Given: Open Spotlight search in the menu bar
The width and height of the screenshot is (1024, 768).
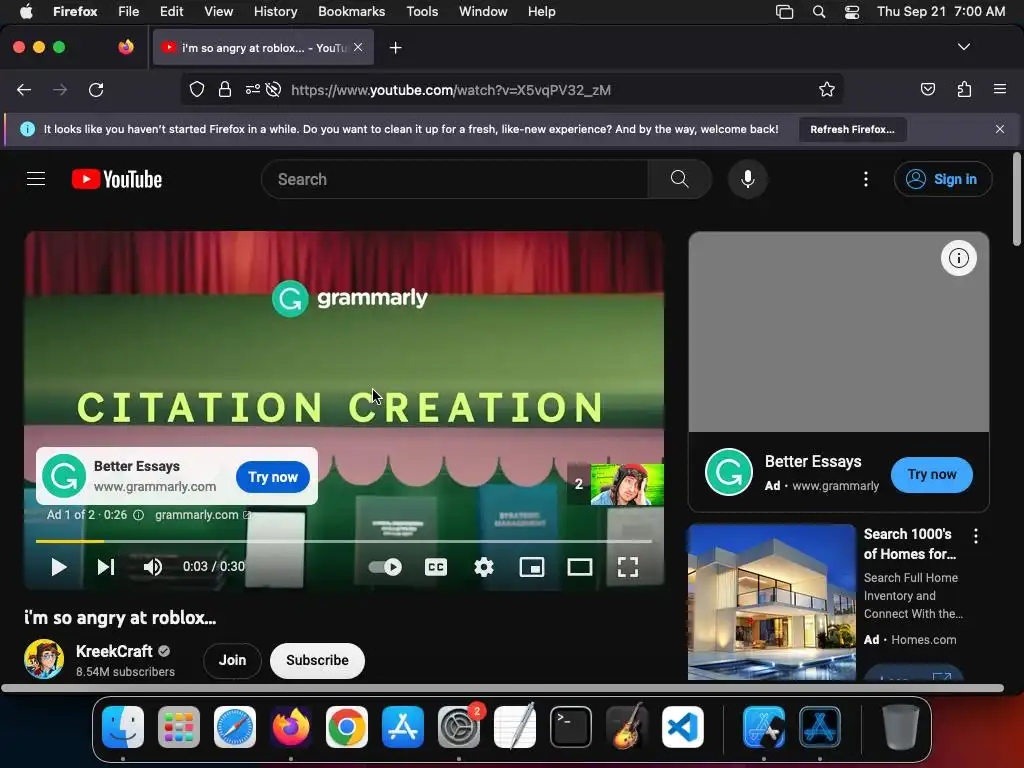Looking at the screenshot, I should (x=819, y=12).
